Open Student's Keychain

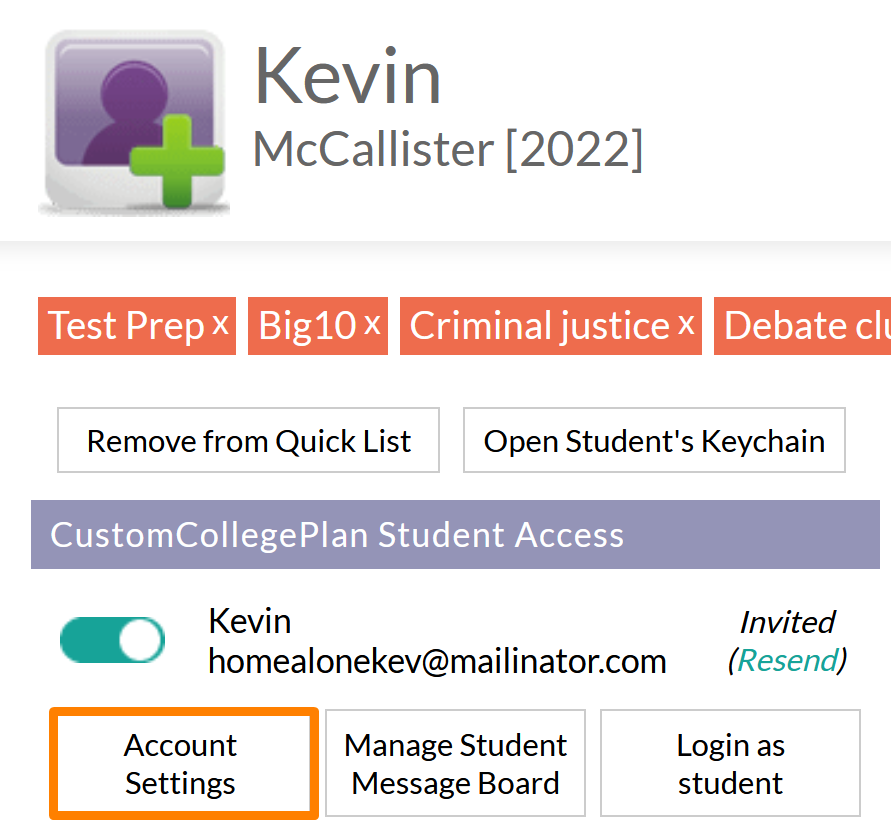[654, 440]
